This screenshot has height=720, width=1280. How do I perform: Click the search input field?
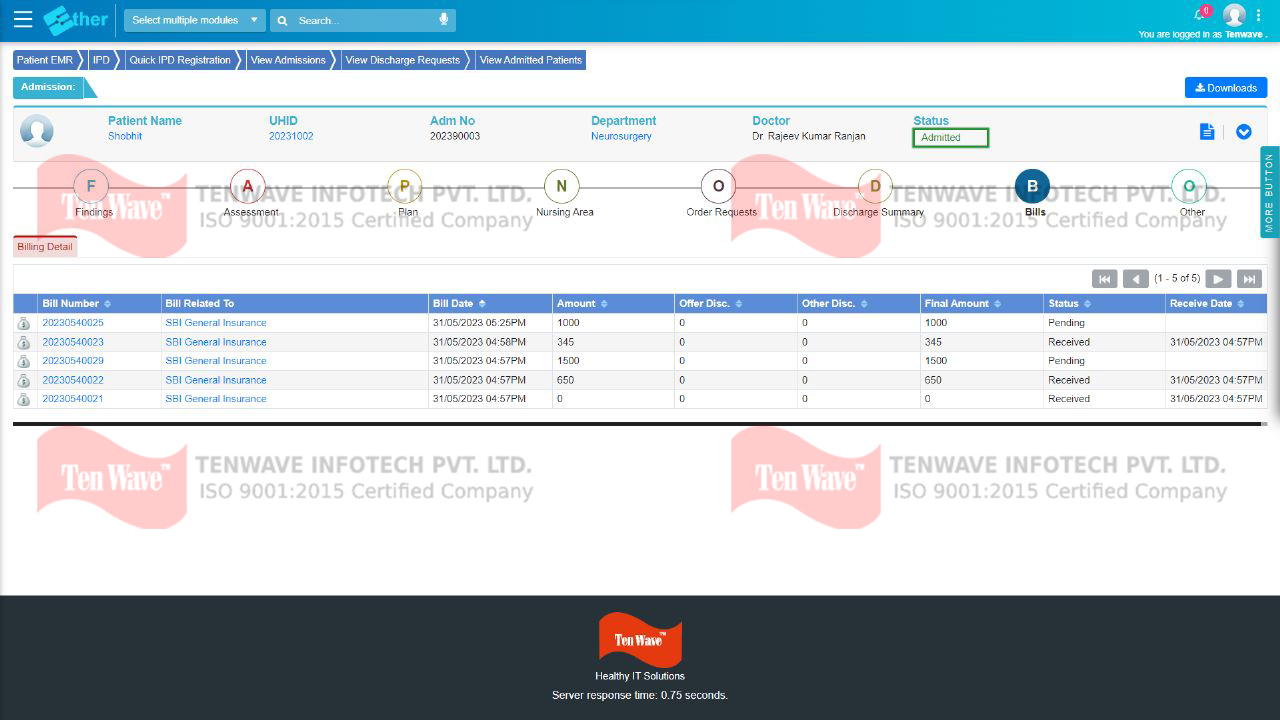pos(360,20)
